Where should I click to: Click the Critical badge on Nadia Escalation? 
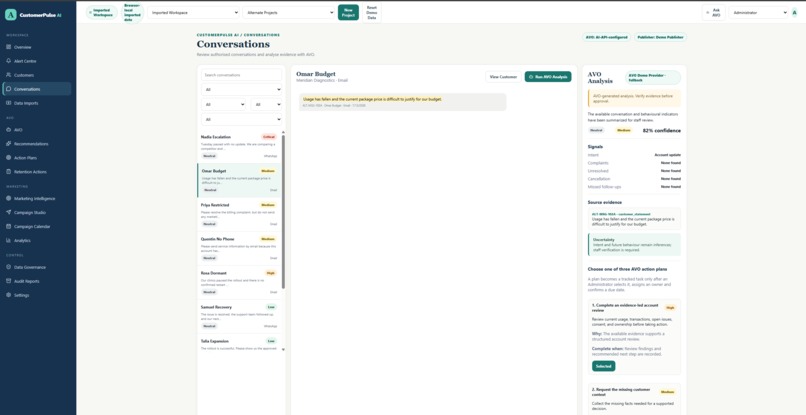coord(268,137)
